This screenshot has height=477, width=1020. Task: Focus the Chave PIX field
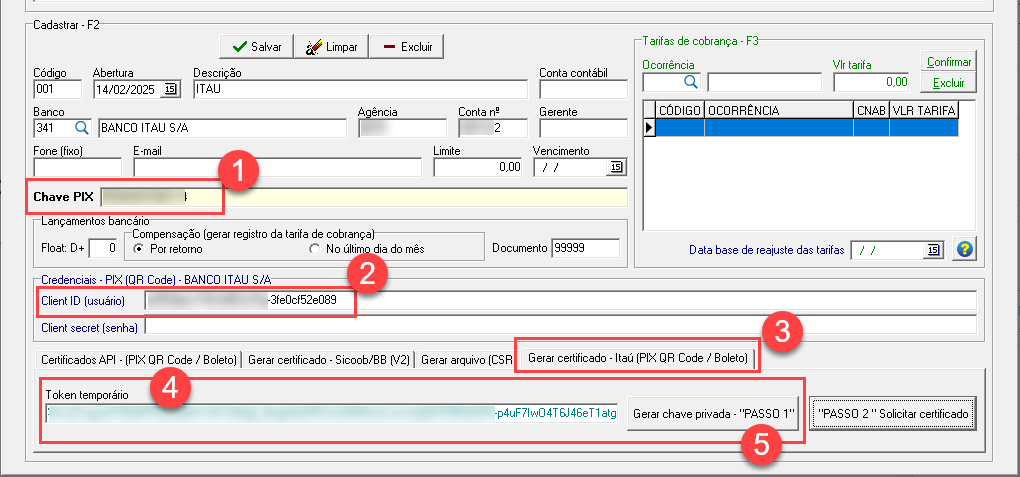point(364,197)
